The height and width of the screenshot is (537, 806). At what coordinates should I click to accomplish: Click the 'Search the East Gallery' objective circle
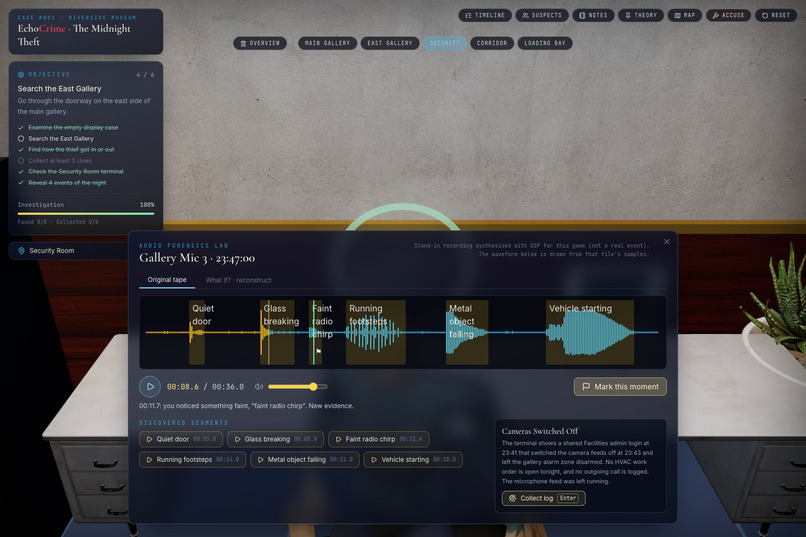21,139
